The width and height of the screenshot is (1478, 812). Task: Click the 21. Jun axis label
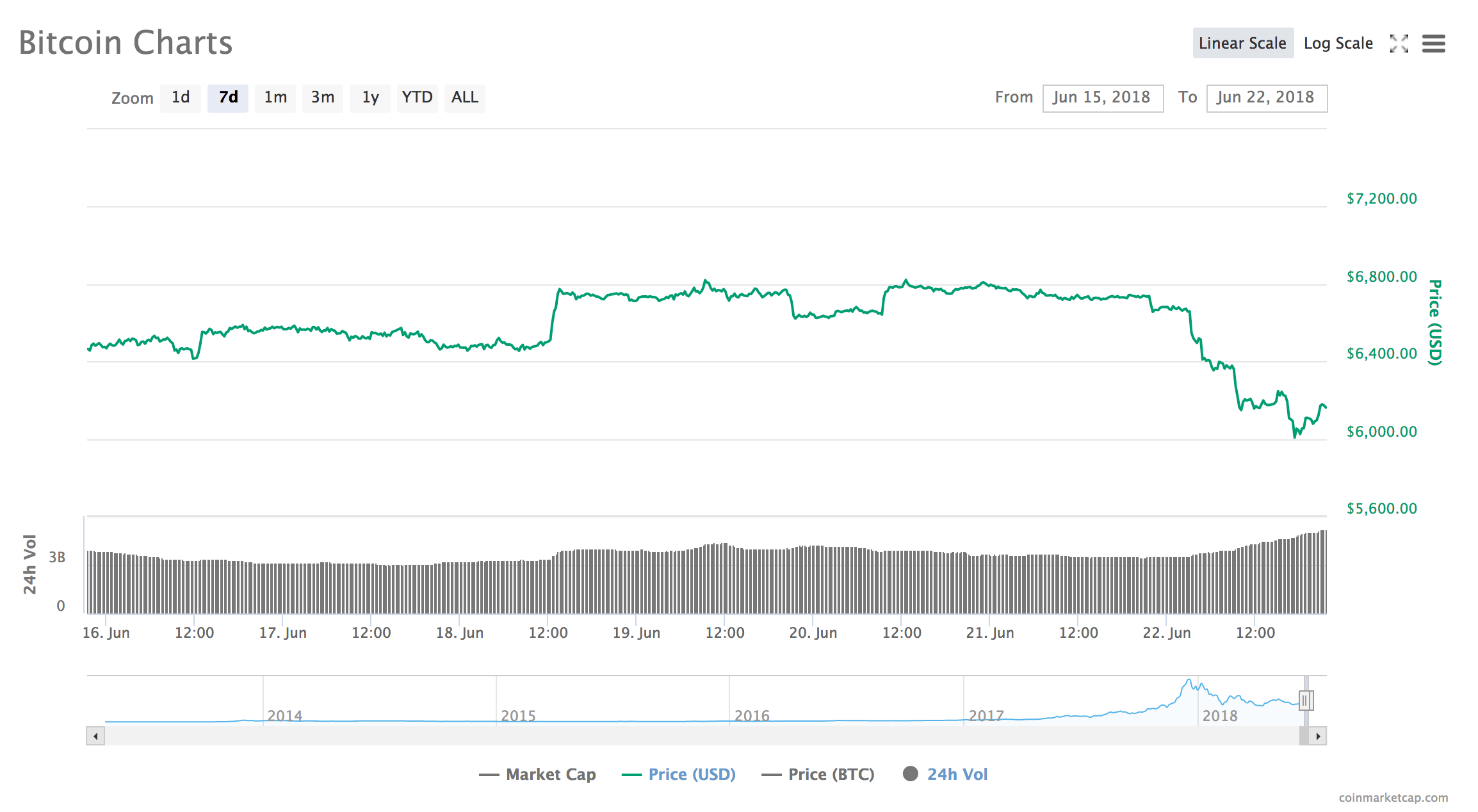(x=990, y=633)
